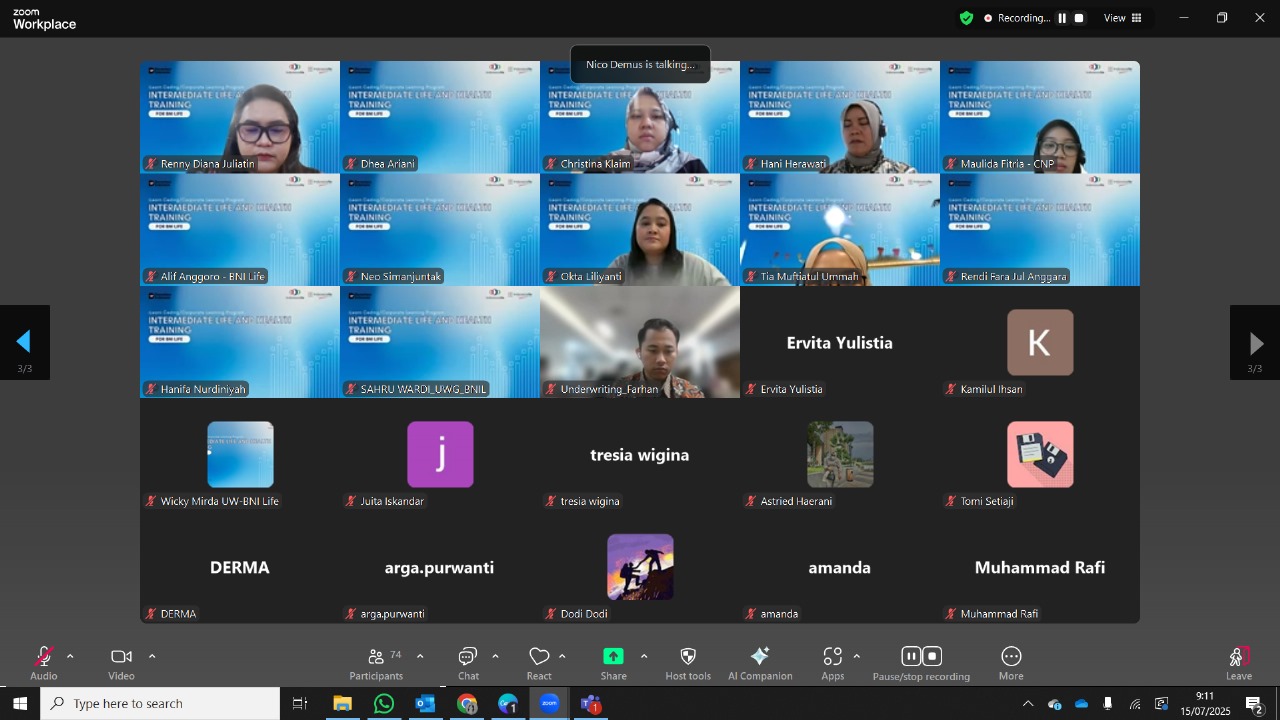Viewport: 1280px width, 720px height.
Task: Select Underwriting_Farhan's video tile
Action: coord(640,342)
